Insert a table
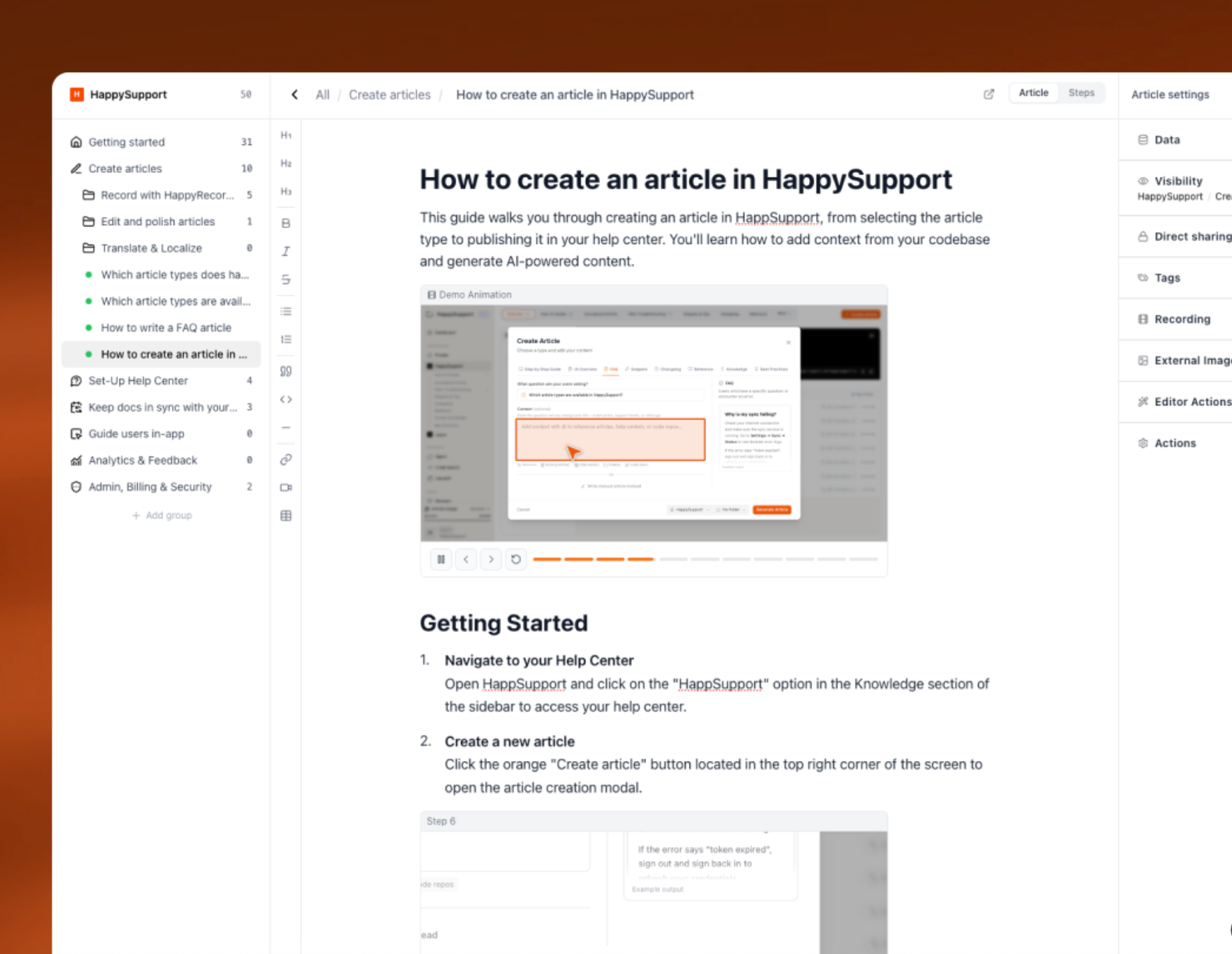This screenshot has width=1232, height=954. click(286, 516)
